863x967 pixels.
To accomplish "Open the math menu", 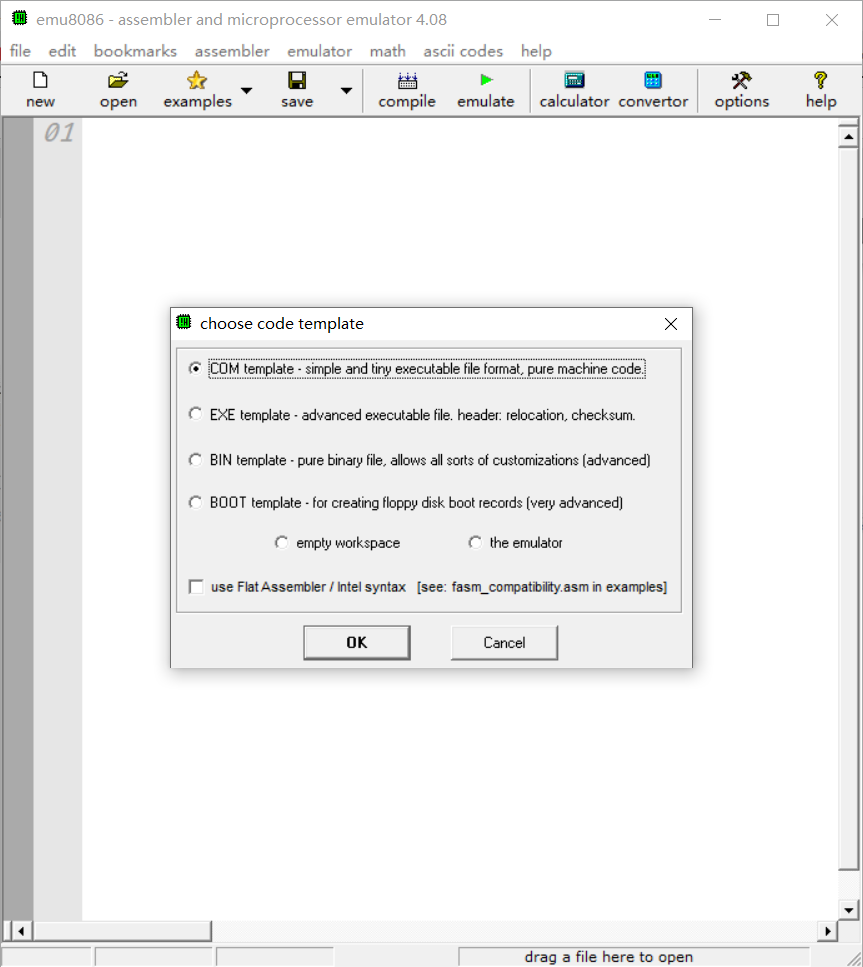I will [387, 51].
